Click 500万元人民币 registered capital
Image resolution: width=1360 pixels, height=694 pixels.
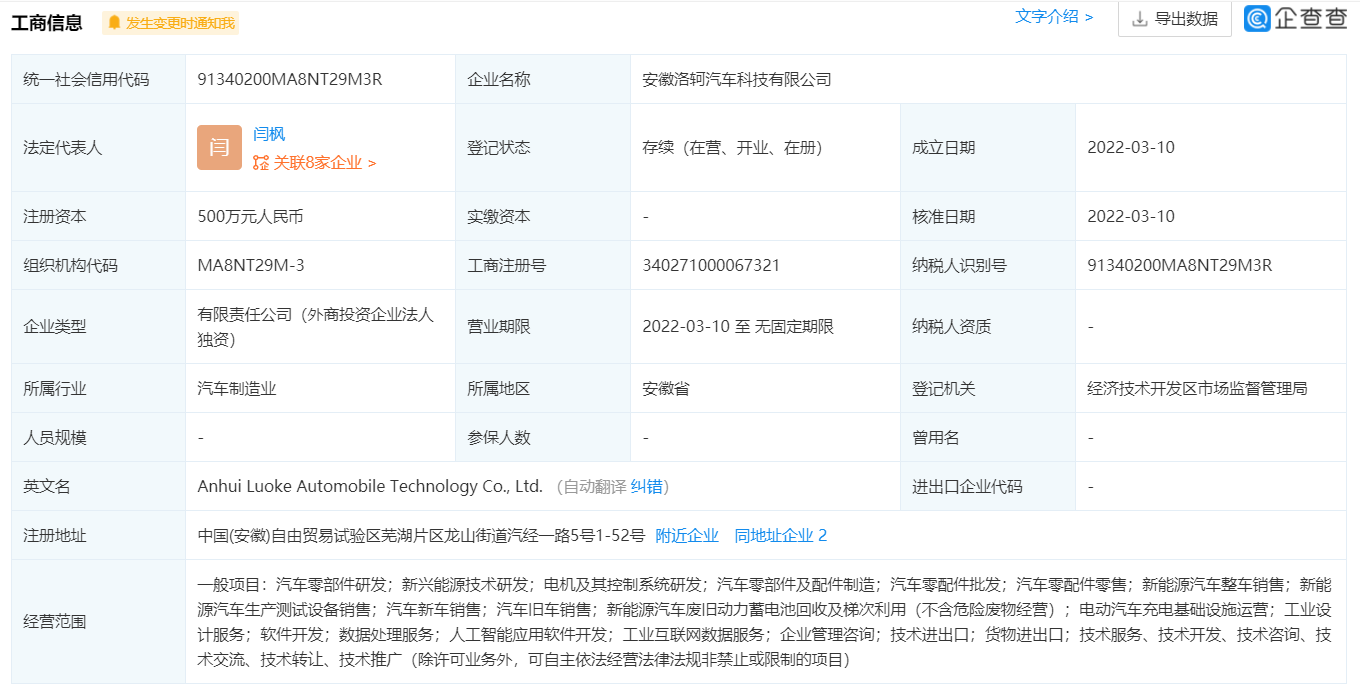(x=250, y=217)
